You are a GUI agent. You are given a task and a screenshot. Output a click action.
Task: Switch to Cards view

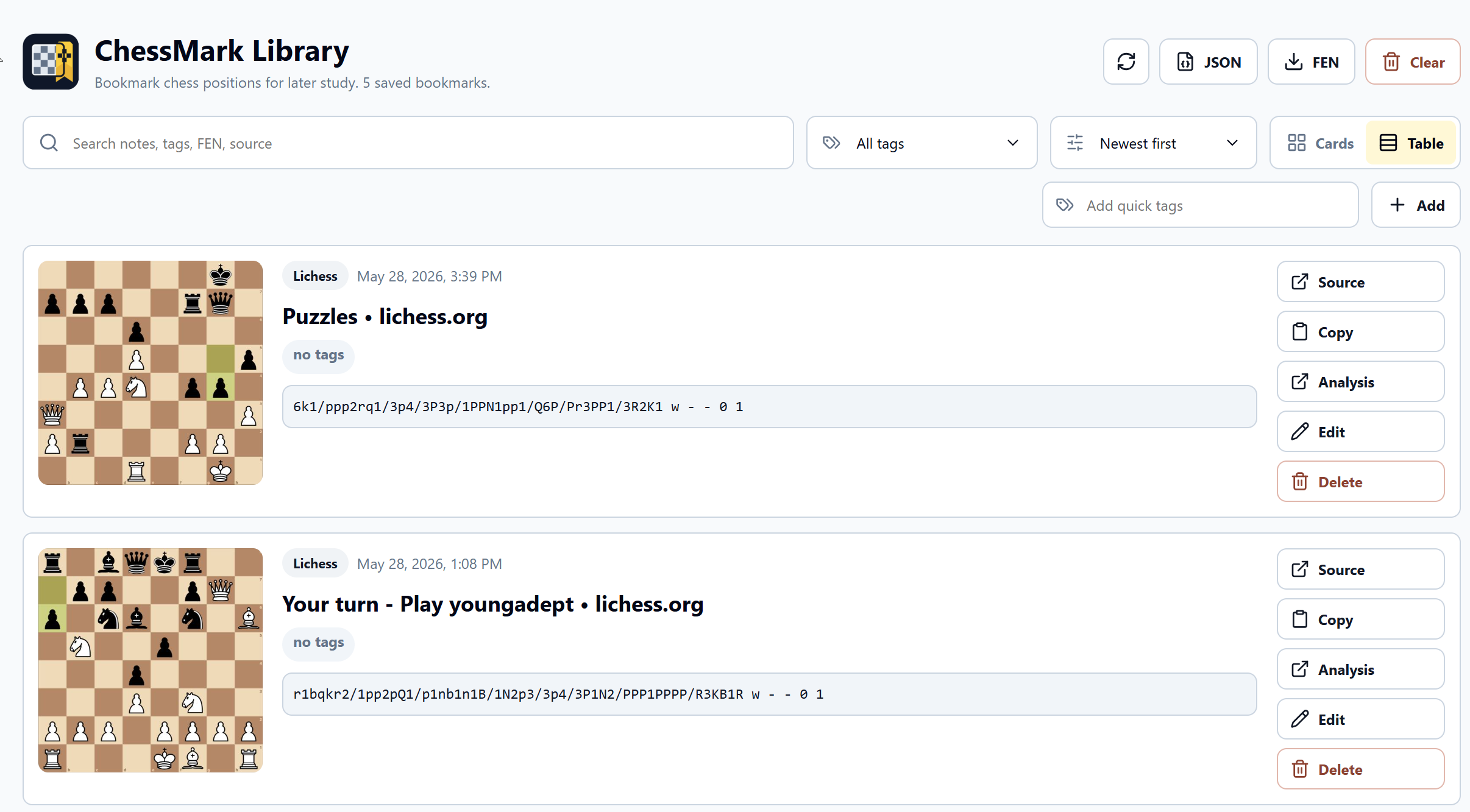(1320, 143)
